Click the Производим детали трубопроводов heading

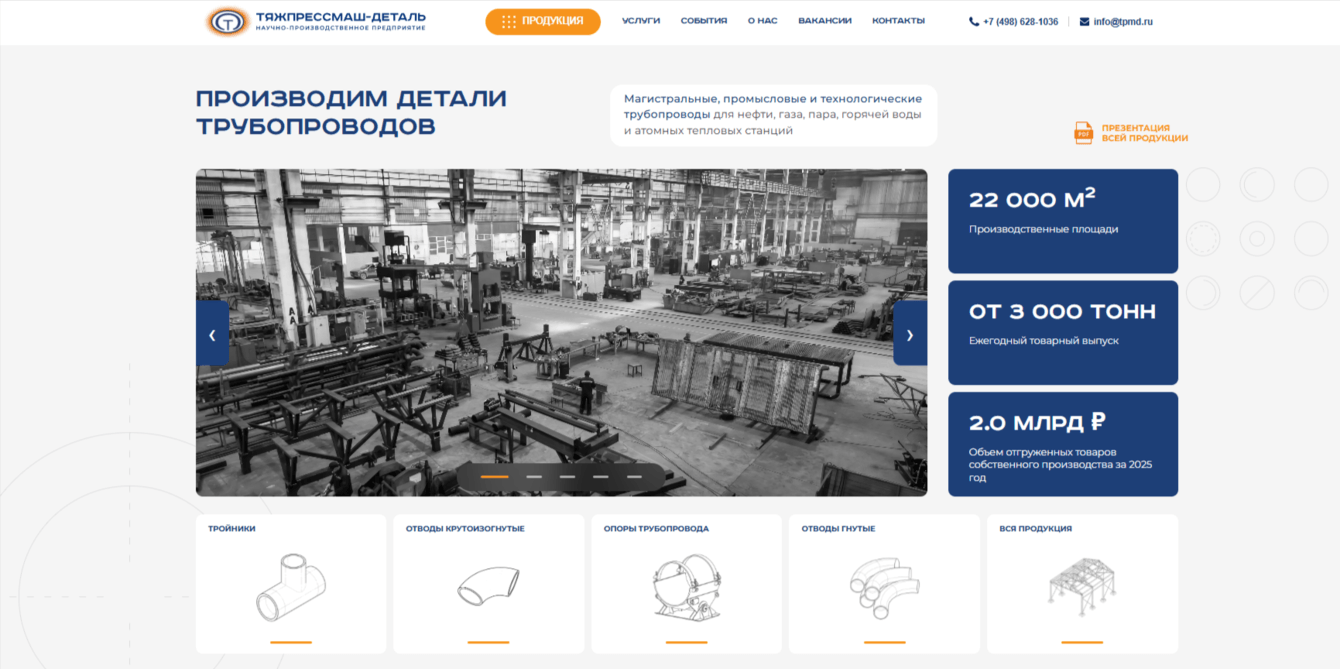(x=351, y=113)
